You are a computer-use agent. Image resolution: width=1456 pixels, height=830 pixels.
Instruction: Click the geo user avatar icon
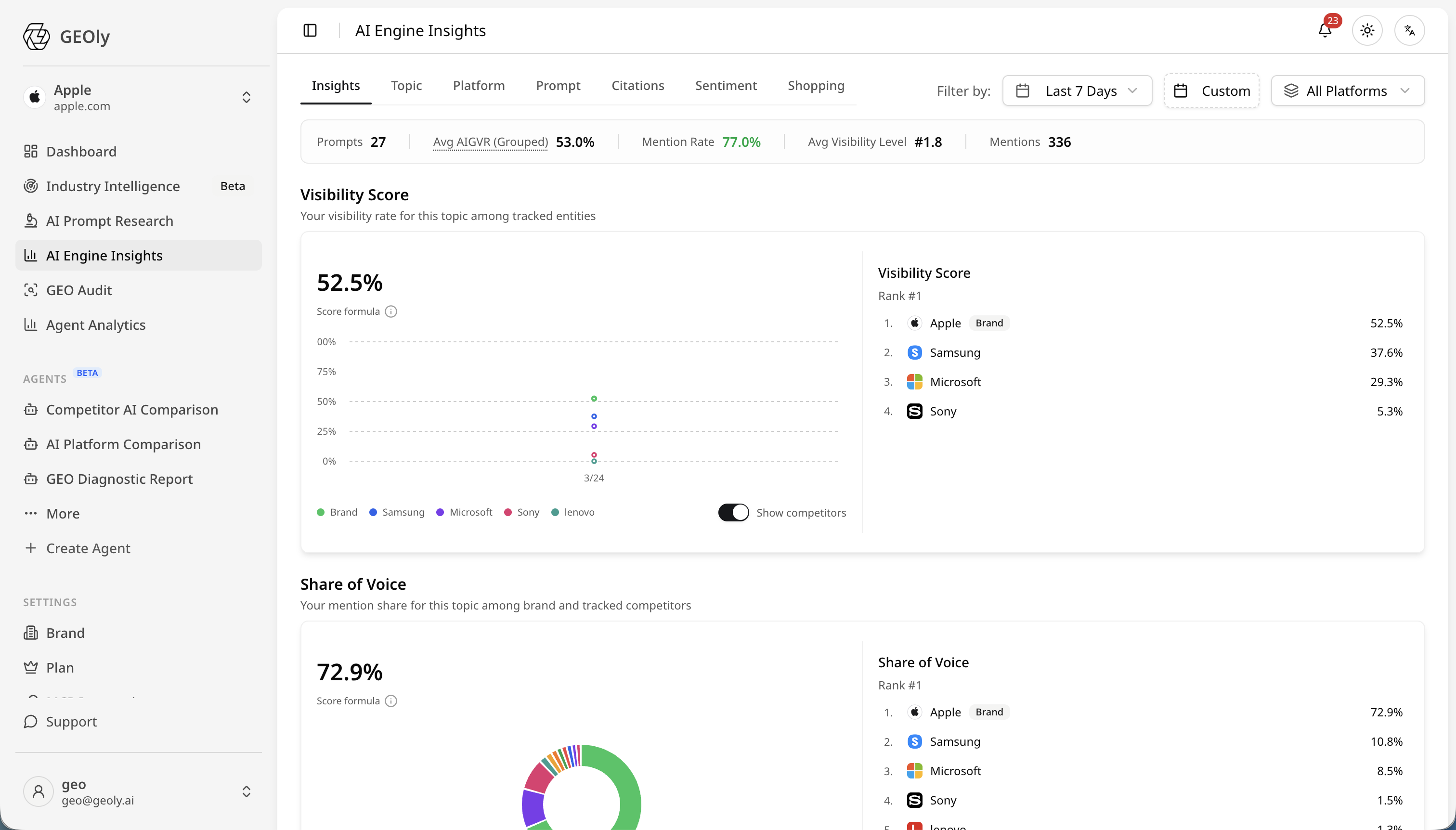(x=39, y=791)
